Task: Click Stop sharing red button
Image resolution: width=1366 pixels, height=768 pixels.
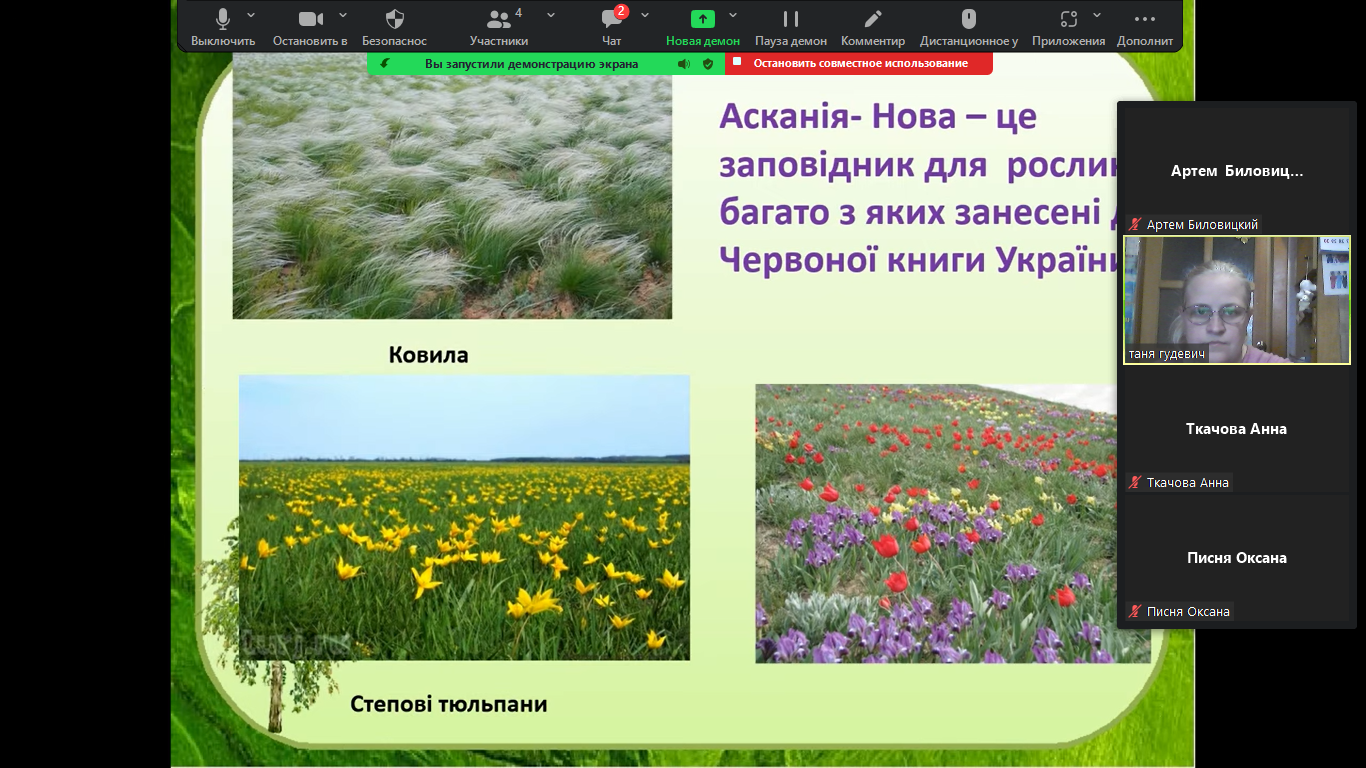Action: pos(859,63)
